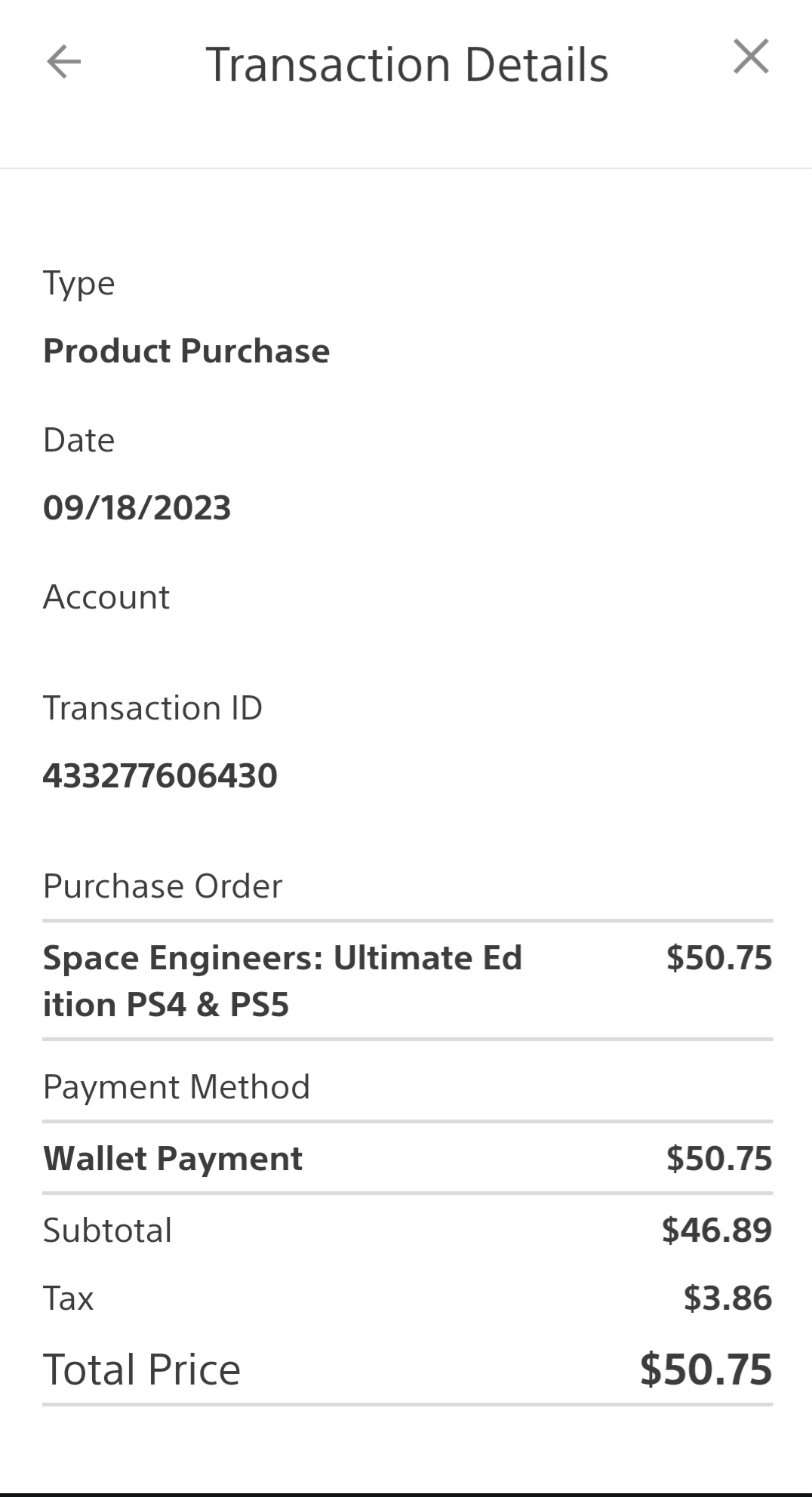Tap the back arrow icon

(63, 61)
